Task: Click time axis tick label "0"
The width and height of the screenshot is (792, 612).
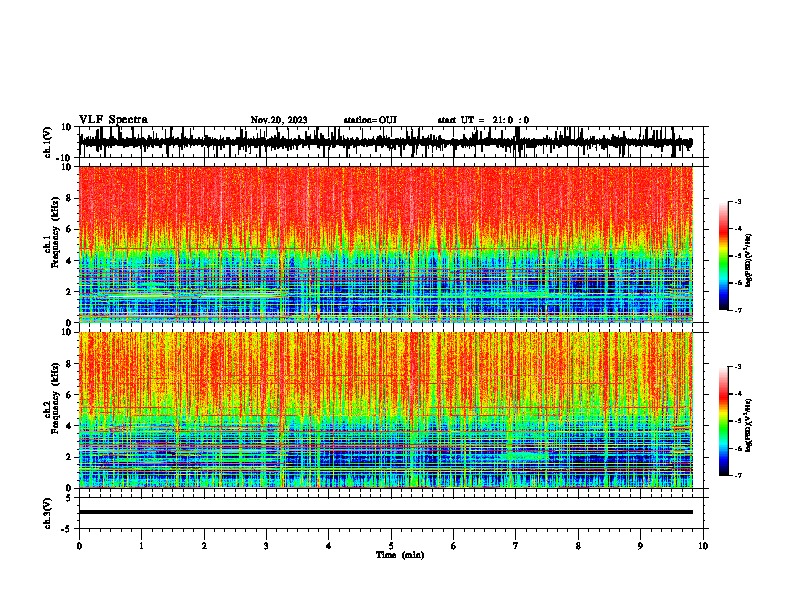Action: click(79, 546)
